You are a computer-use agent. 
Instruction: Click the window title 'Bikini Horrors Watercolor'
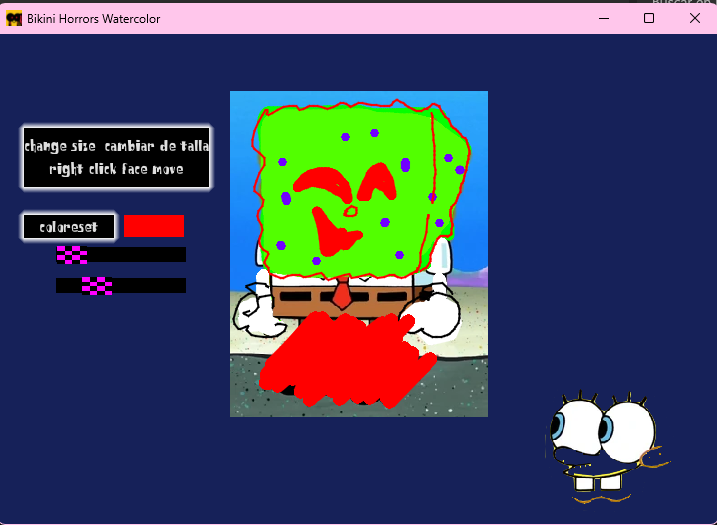click(x=94, y=19)
